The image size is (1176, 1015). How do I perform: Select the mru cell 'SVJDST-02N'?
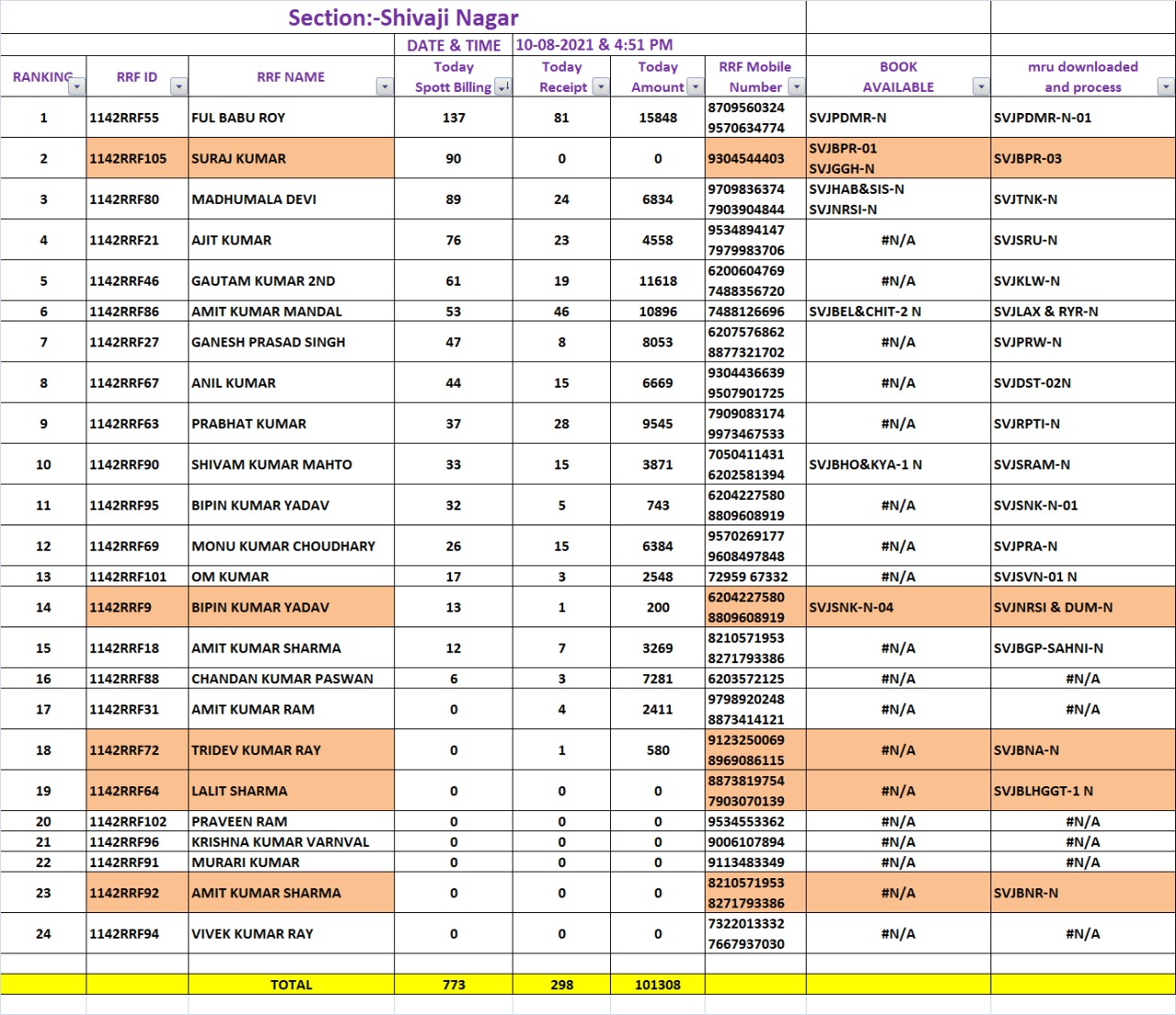[x=1083, y=383]
